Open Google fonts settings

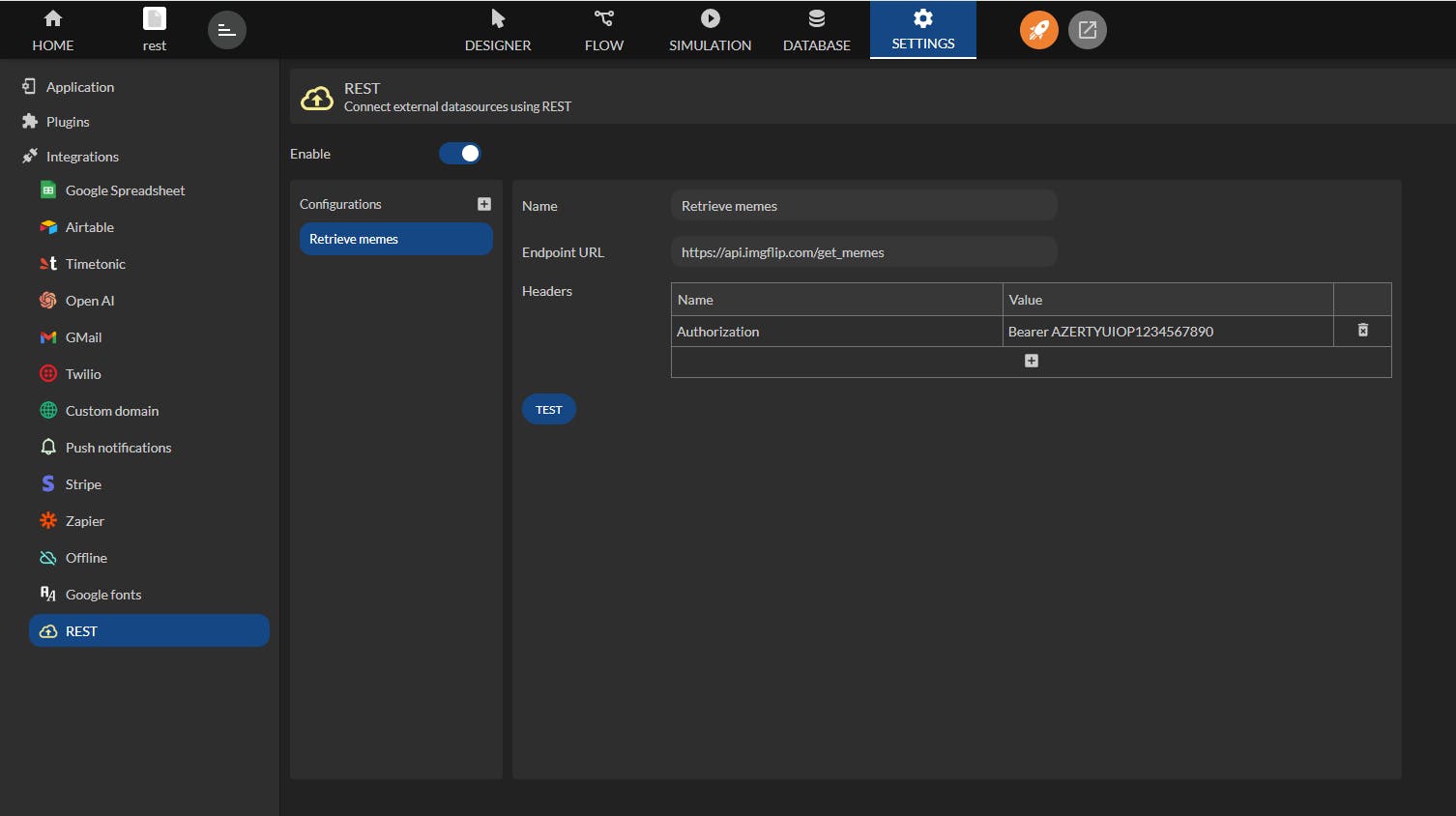click(x=150, y=595)
